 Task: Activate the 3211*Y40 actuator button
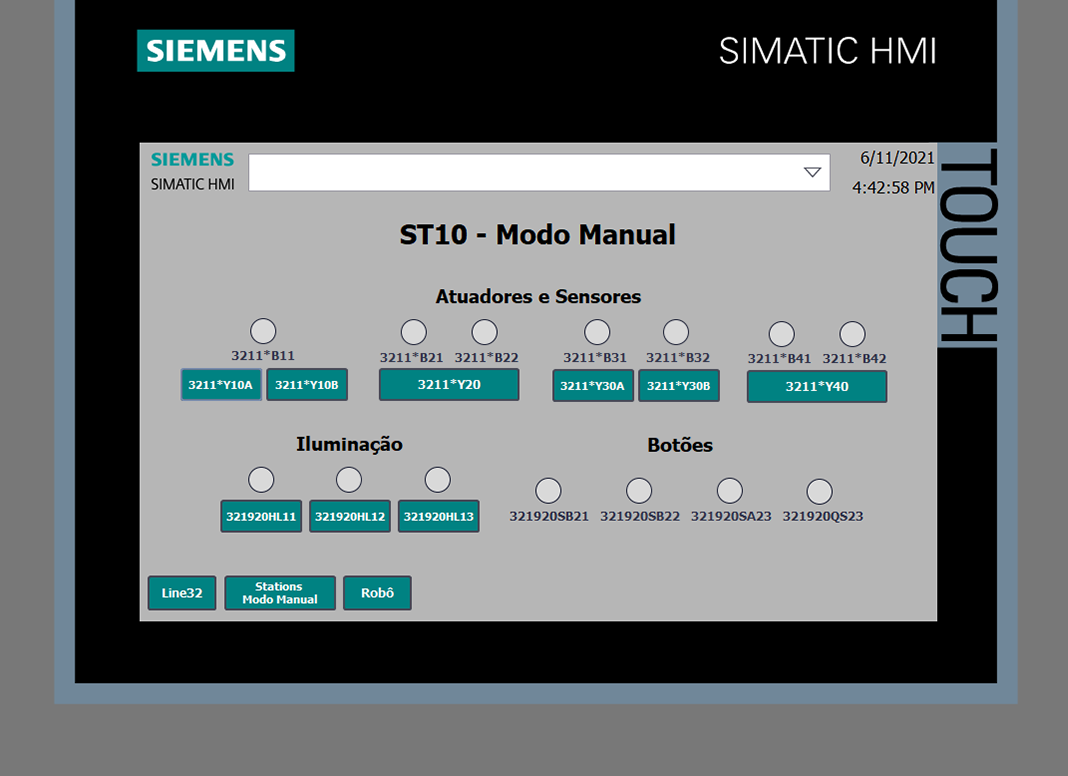click(817, 386)
